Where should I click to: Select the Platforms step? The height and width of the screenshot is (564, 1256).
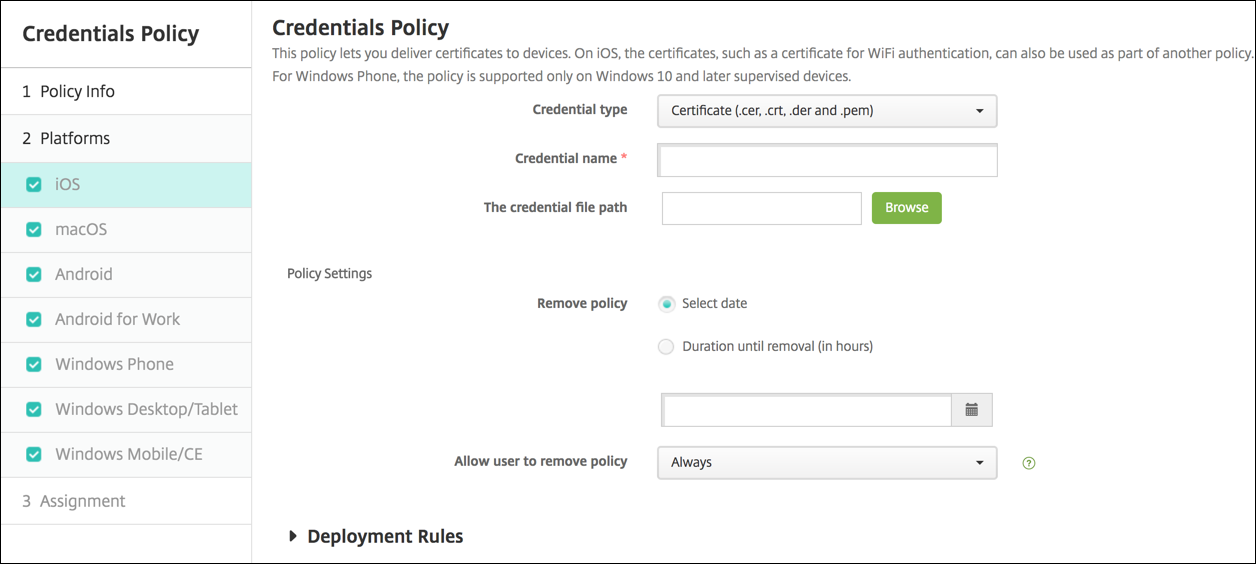point(75,139)
